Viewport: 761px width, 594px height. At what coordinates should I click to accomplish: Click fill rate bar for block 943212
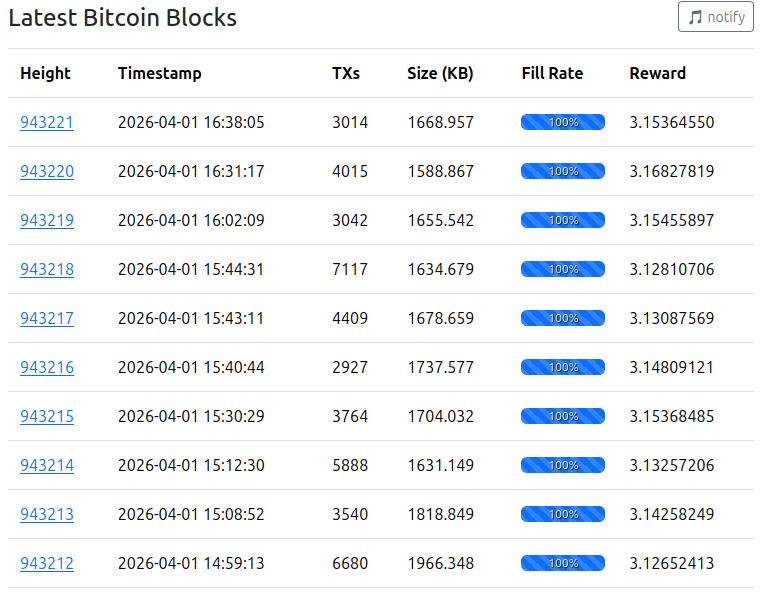pyautogui.click(x=563, y=563)
